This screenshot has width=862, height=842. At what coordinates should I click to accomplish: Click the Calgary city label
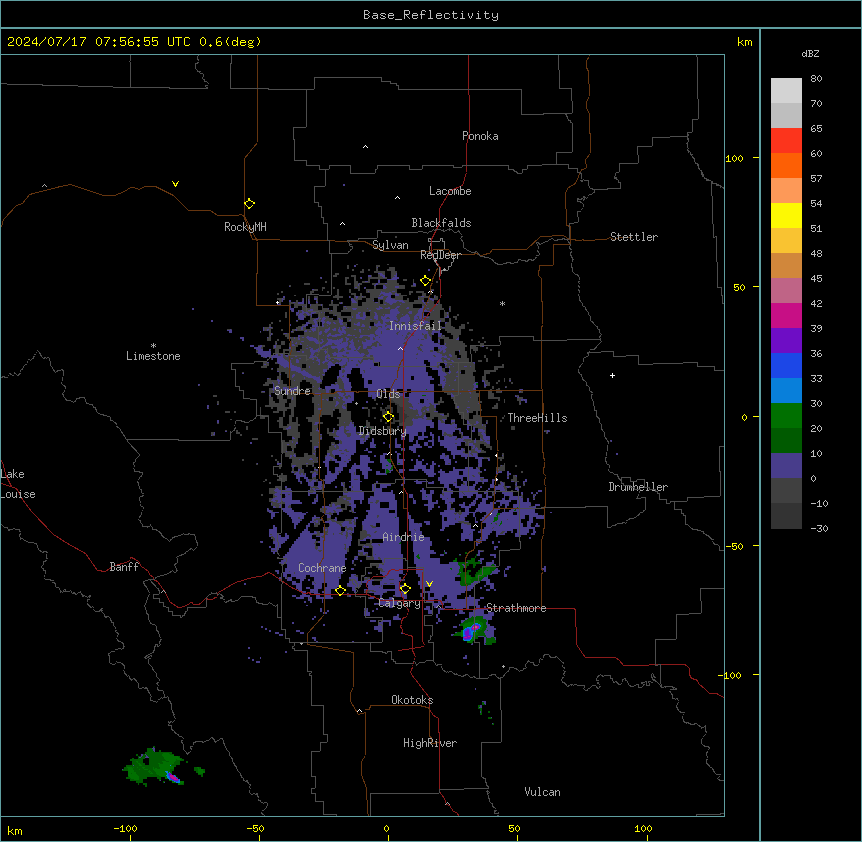pos(399,603)
